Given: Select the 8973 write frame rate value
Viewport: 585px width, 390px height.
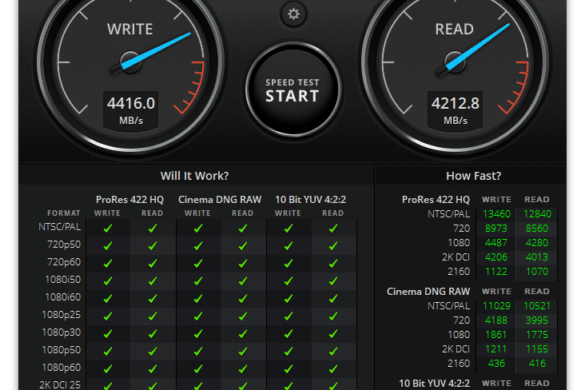Looking at the screenshot, I should coord(496,228).
